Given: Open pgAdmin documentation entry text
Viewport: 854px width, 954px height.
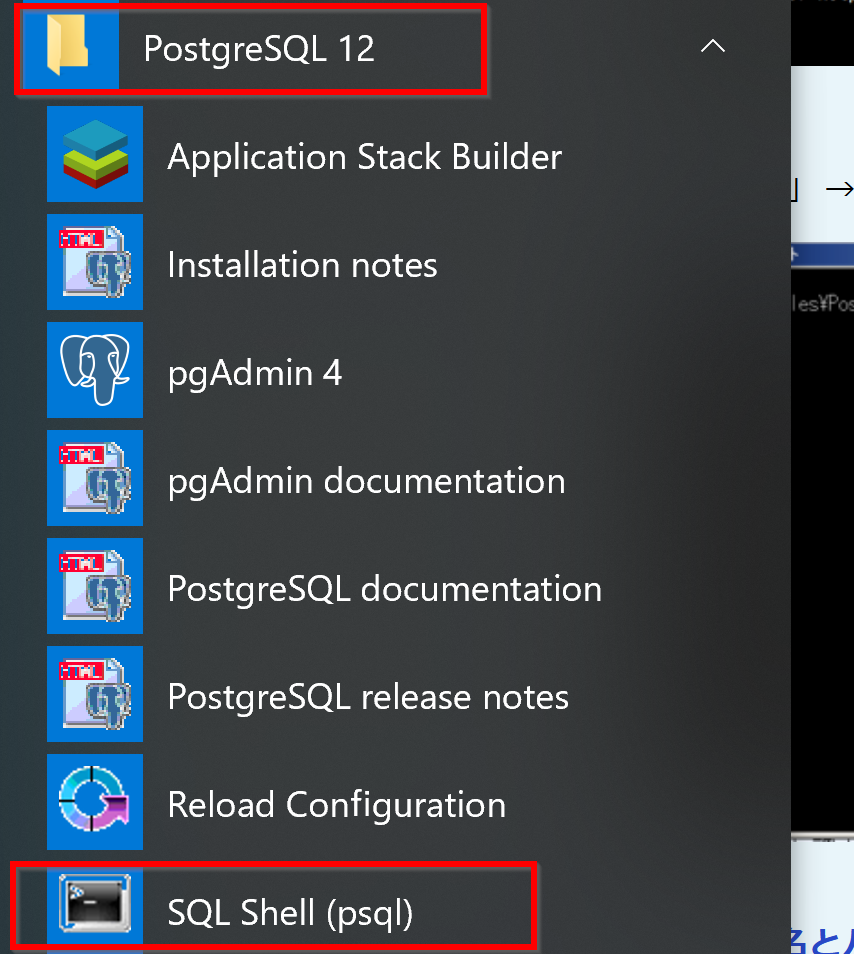Looking at the screenshot, I should 366,482.
